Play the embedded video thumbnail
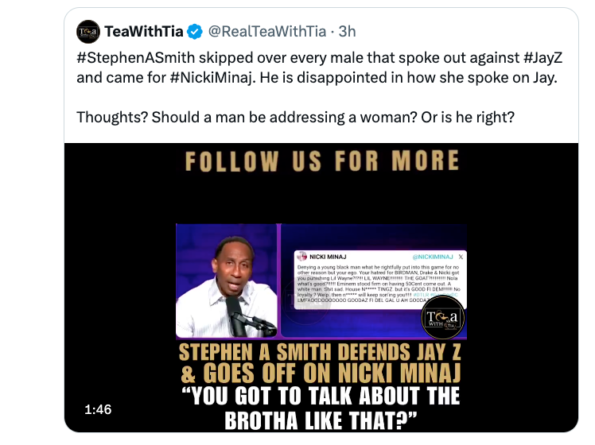Viewport: 595px width, 445px height. (321, 288)
